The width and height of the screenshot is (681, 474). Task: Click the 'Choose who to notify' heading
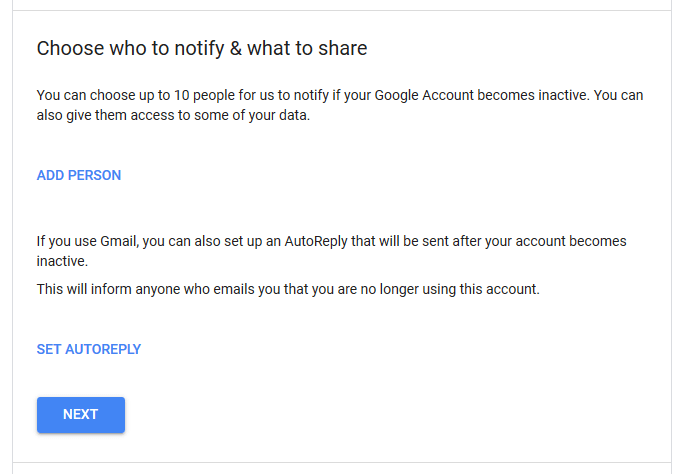coord(202,48)
